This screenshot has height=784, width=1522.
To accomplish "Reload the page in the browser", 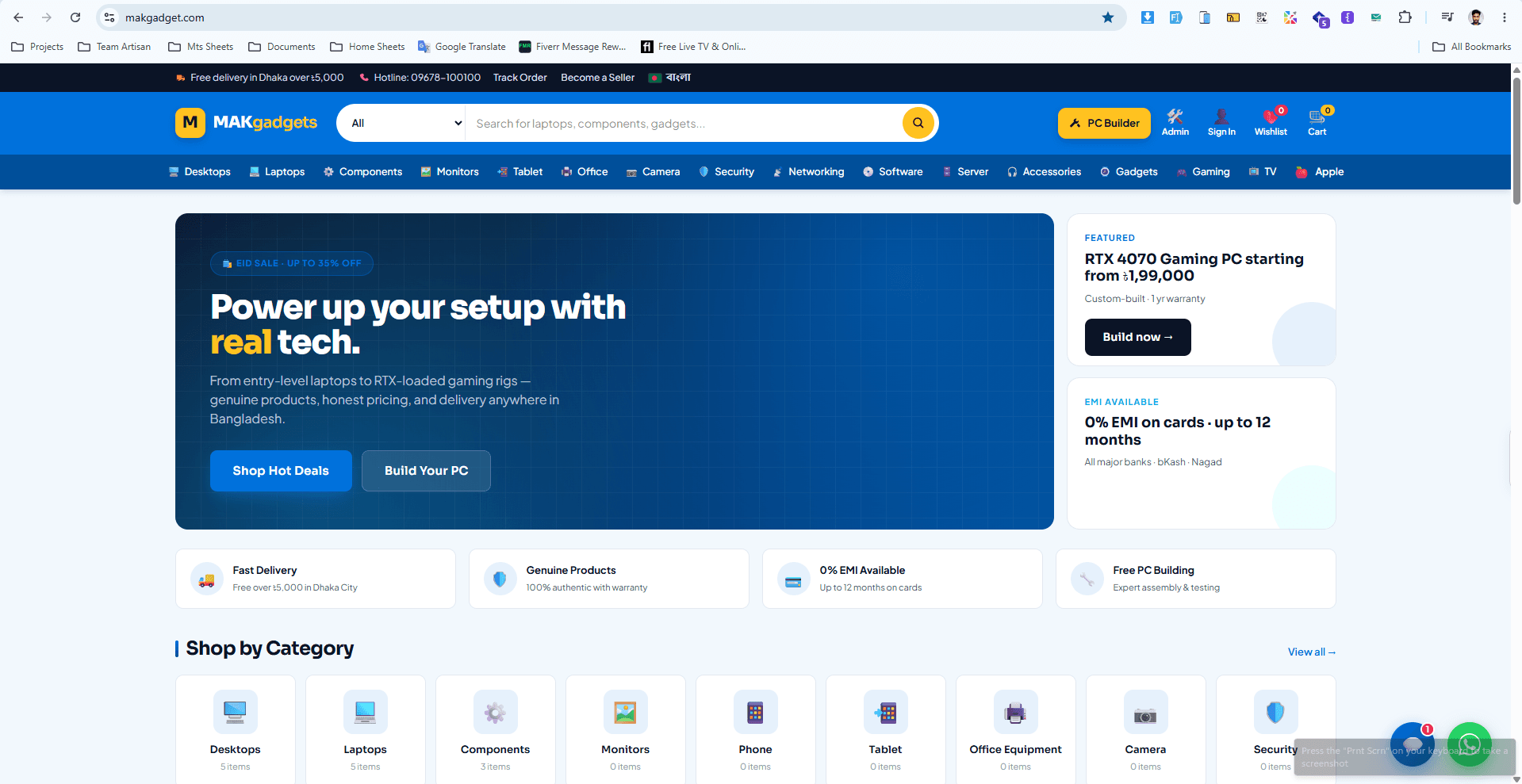I will [x=75, y=17].
